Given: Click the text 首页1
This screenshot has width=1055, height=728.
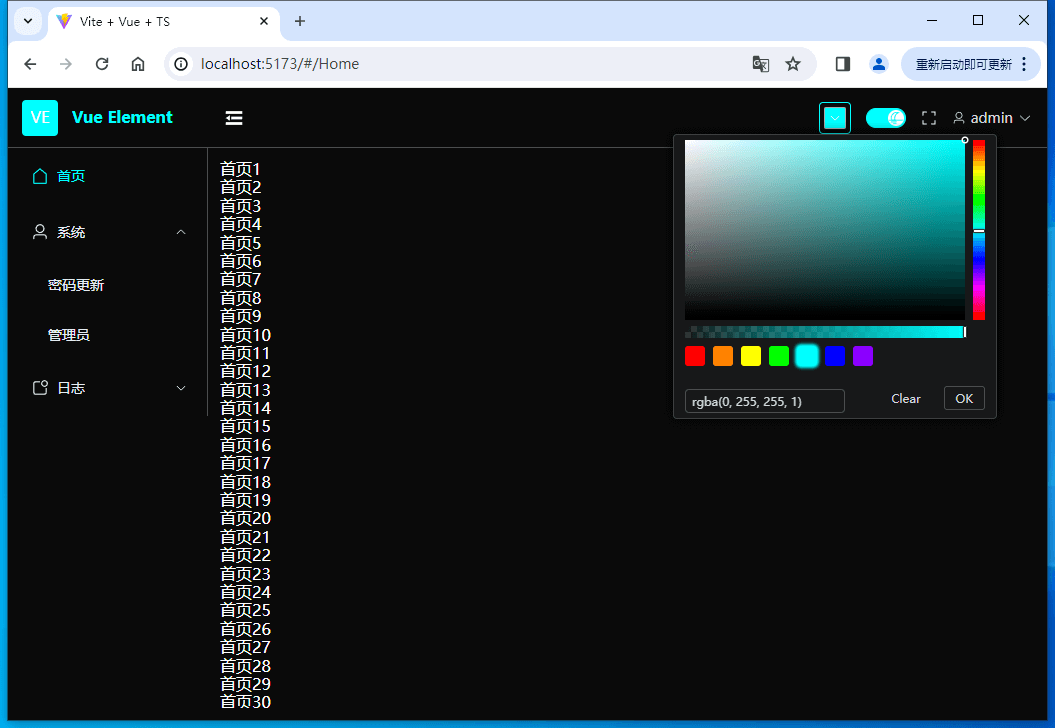Looking at the screenshot, I should (x=240, y=170).
